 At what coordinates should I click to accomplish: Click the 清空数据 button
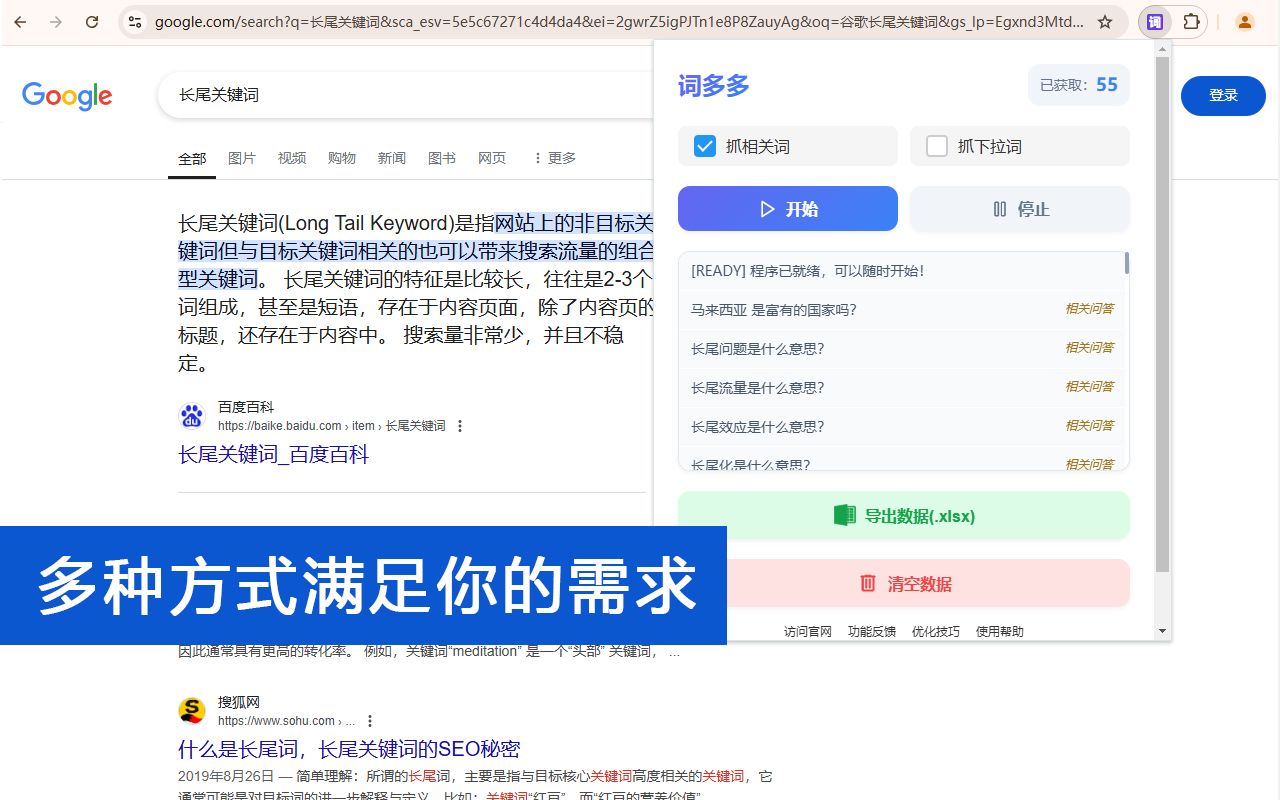click(904, 583)
